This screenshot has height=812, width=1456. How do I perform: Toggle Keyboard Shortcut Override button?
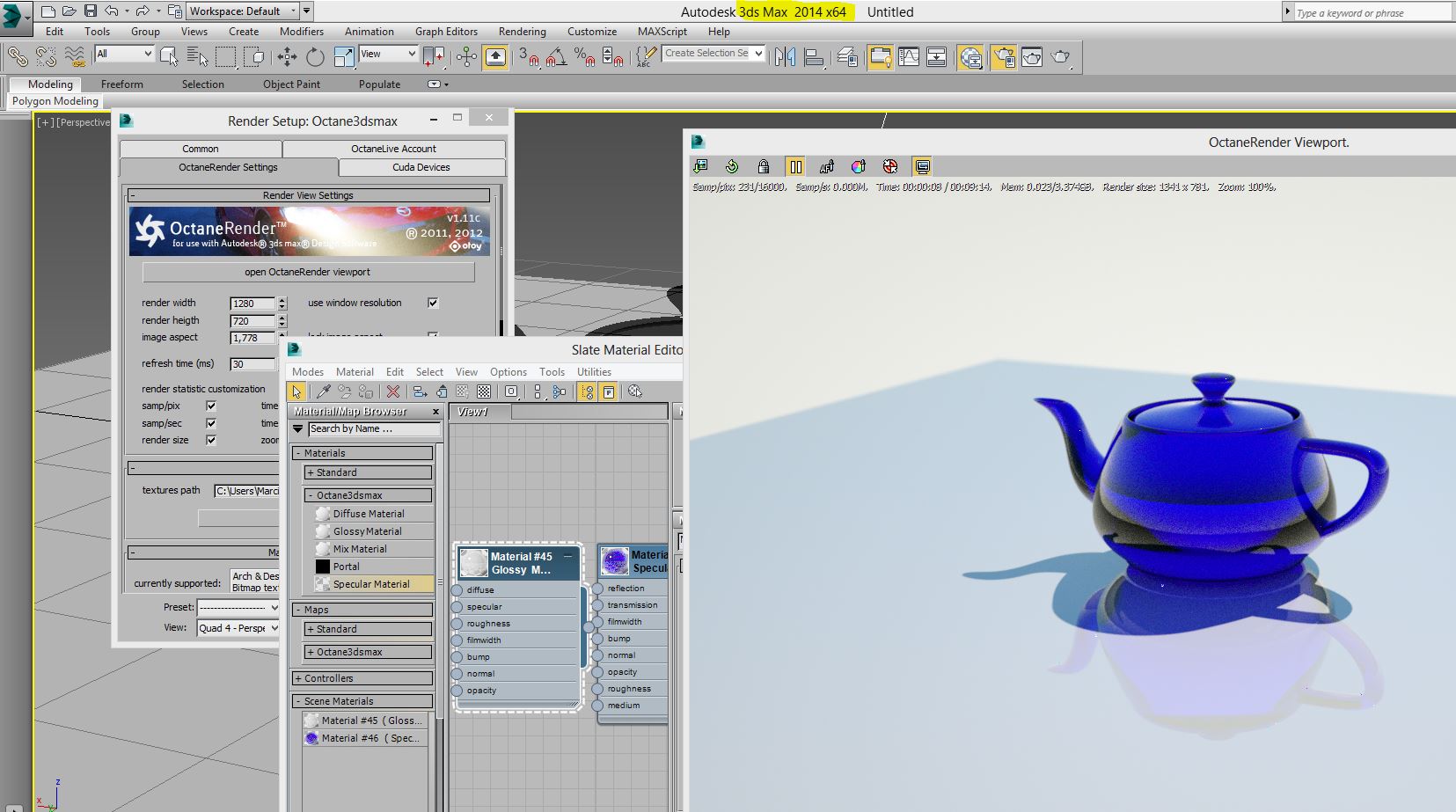pos(495,57)
